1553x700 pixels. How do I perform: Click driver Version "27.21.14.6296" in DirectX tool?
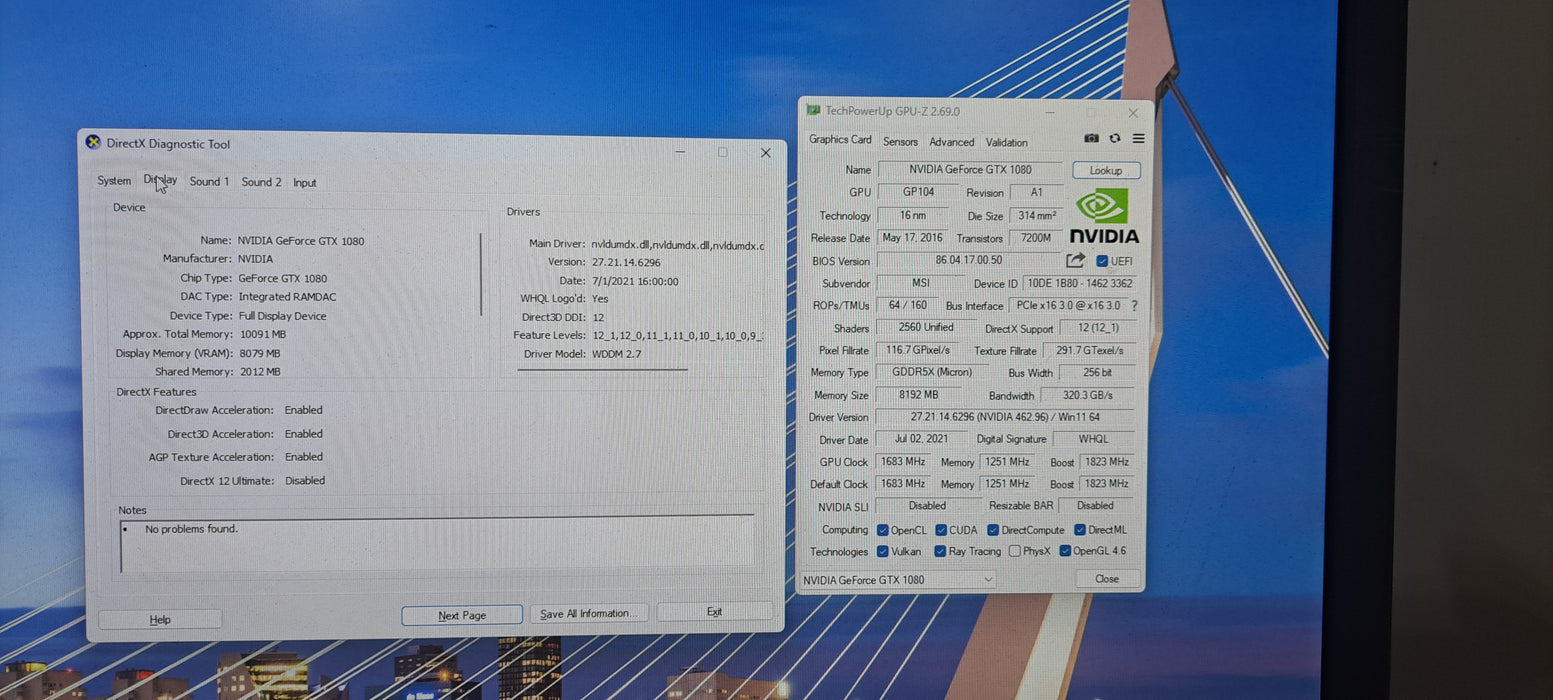(x=626, y=262)
